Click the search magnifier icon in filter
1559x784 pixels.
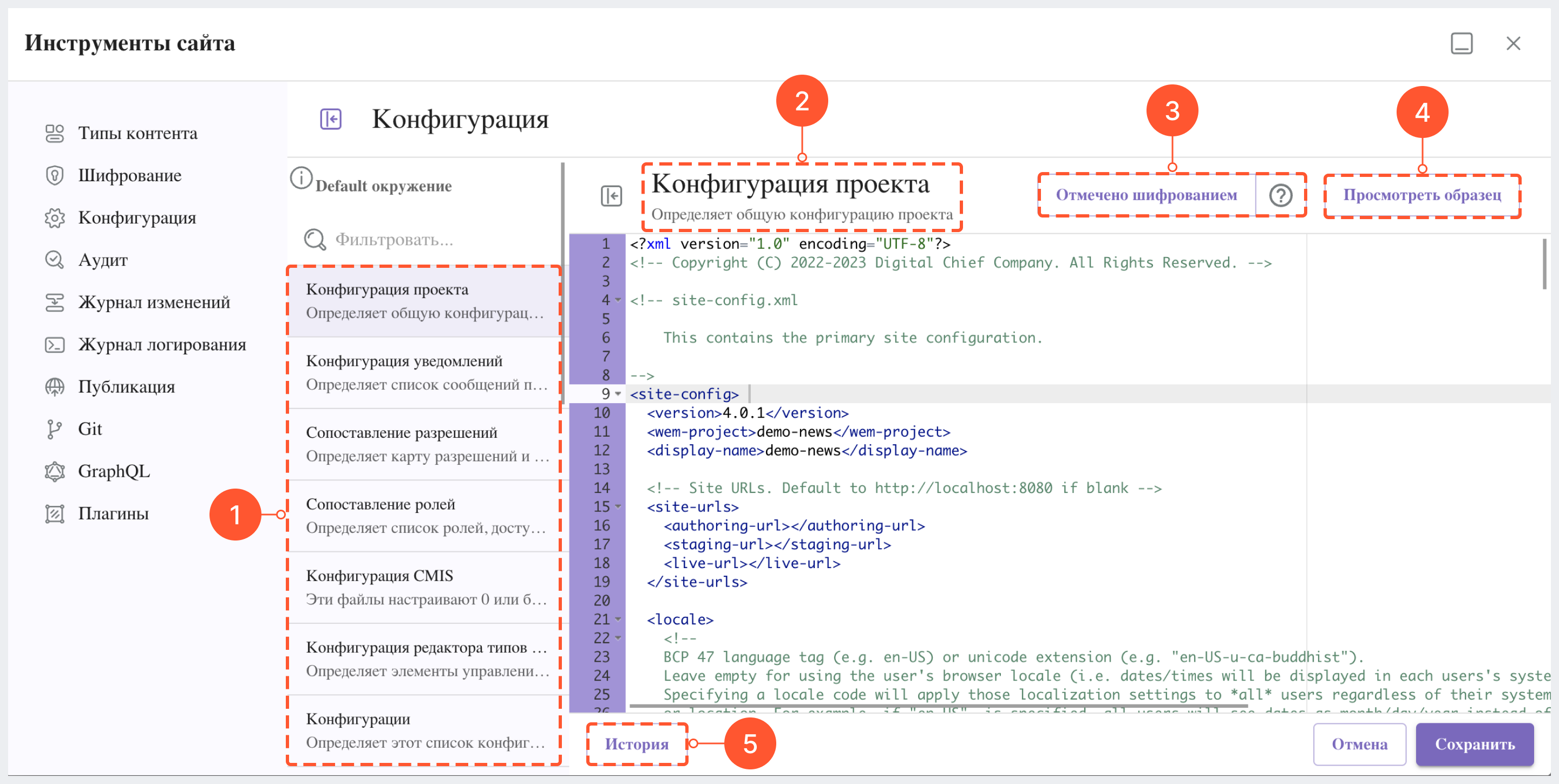pyautogui.click(x=315, y=240)
